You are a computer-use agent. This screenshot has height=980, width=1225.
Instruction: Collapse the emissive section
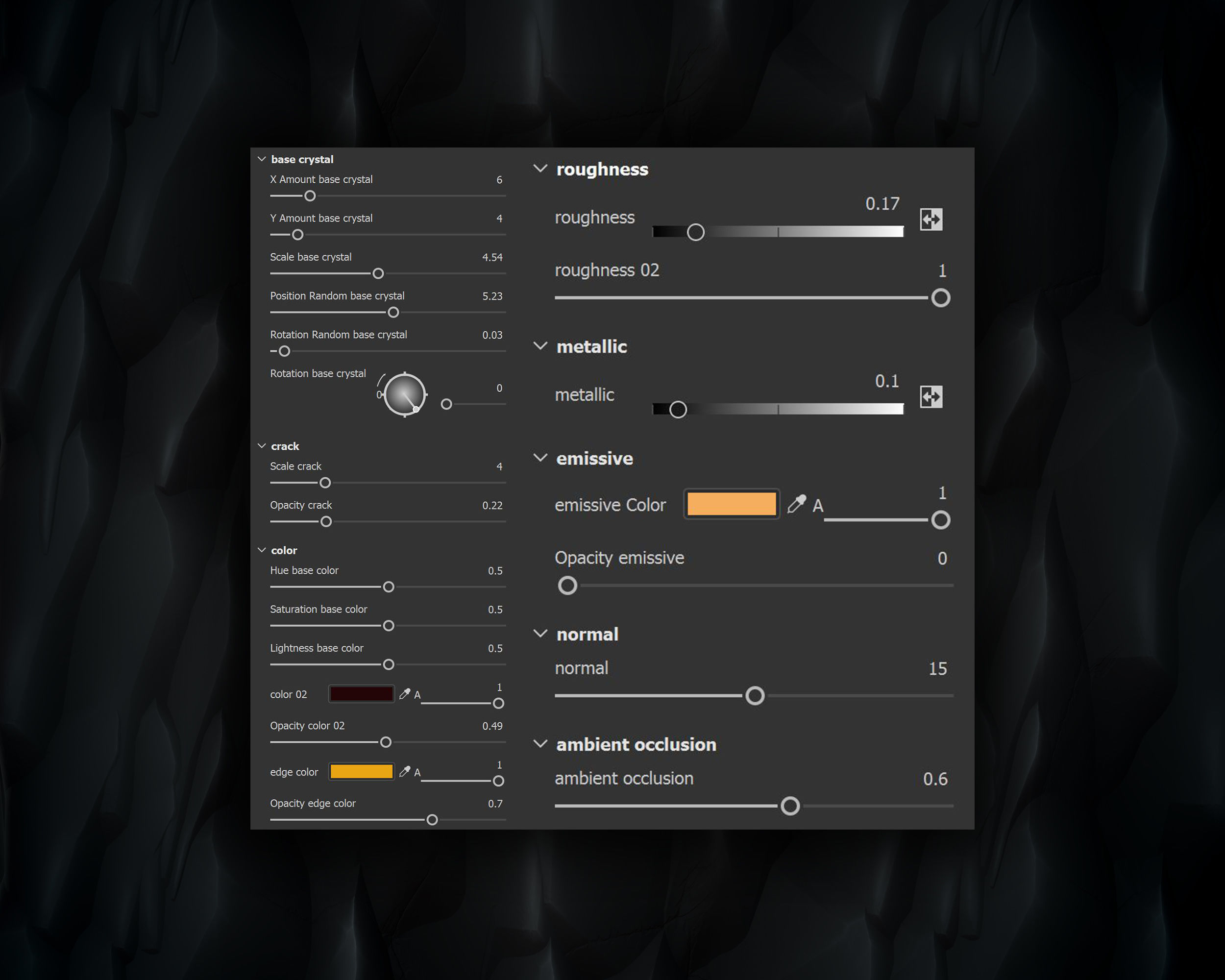coord(540,458)
